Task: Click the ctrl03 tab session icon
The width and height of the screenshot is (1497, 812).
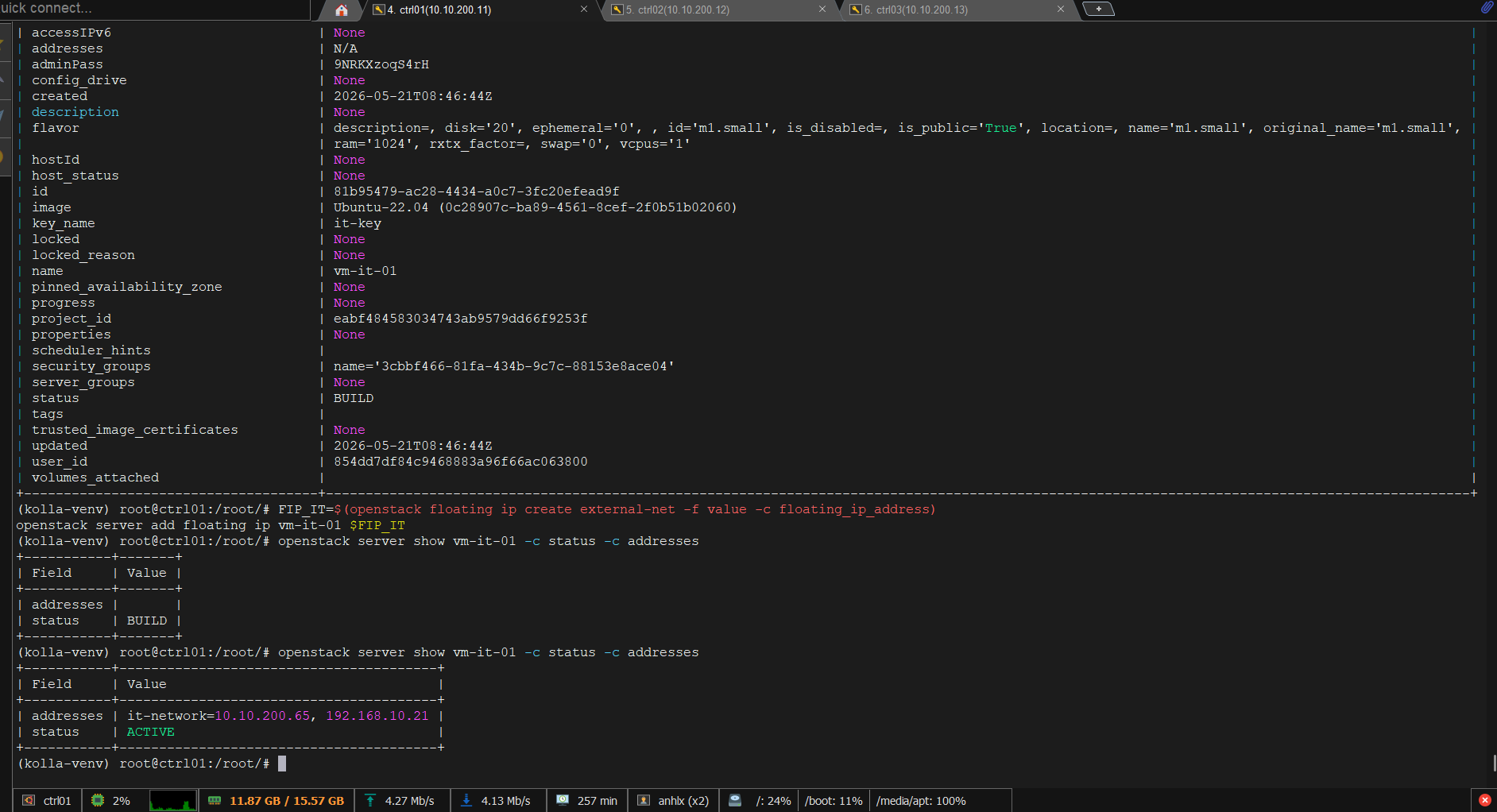Action: click(856, 10)
